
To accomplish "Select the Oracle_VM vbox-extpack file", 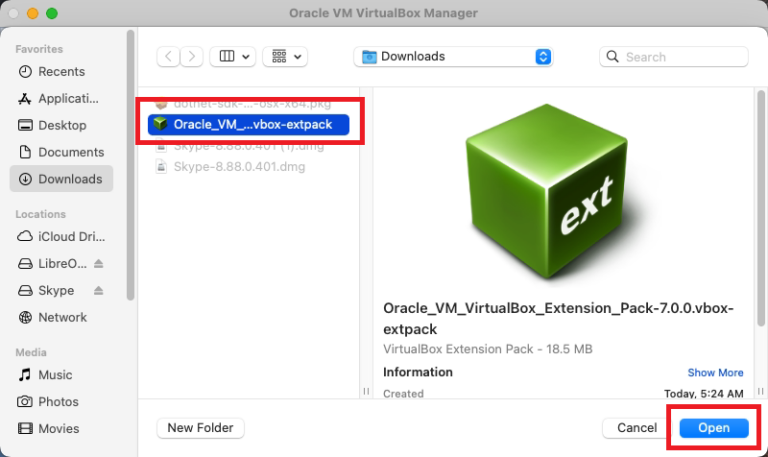I will pos(248,125).
